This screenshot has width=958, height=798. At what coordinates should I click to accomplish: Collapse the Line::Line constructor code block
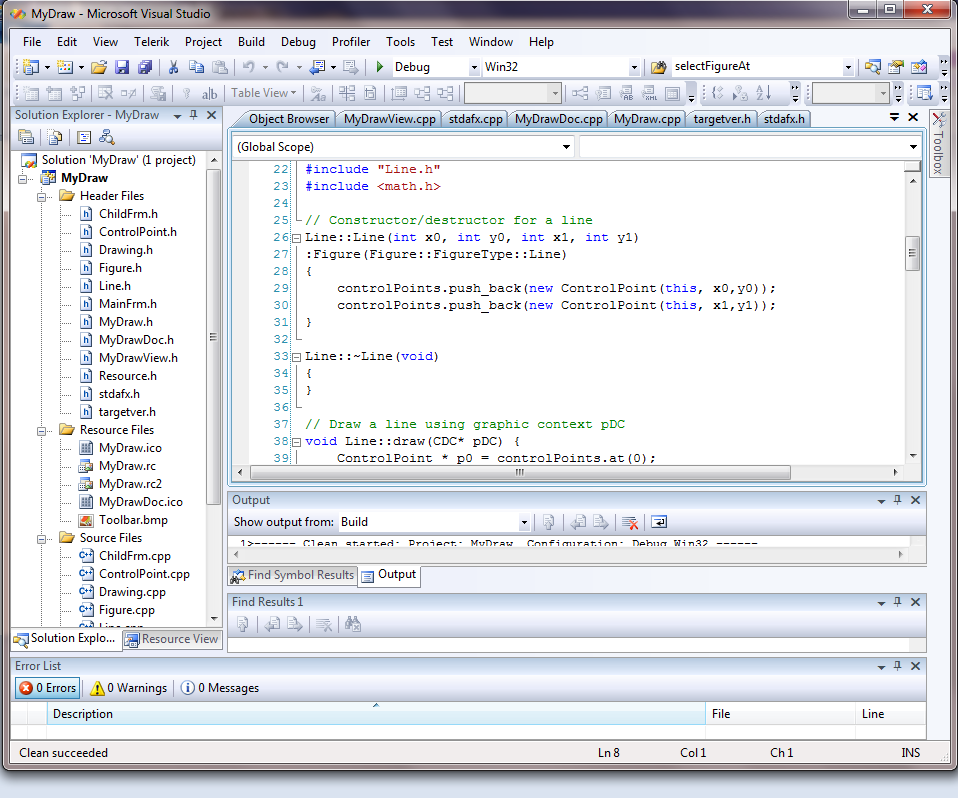pyautogui.click(x=296, y=238)
